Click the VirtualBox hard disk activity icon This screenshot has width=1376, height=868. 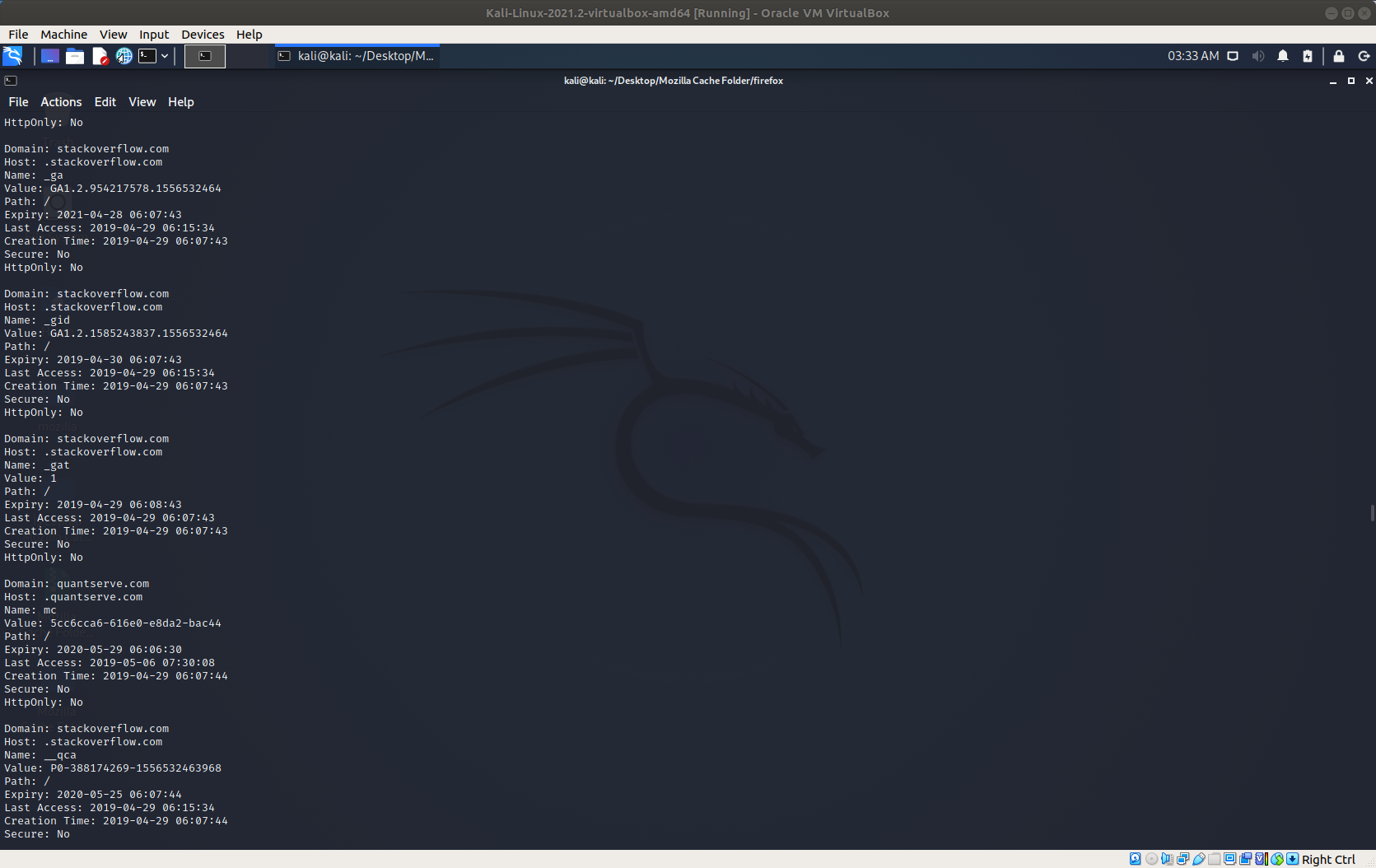1135,859
